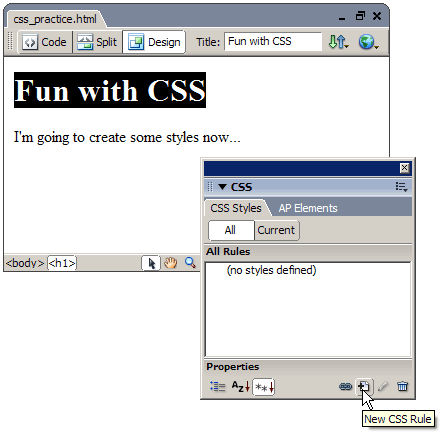440x432 pixels.
Task: Show list view sorted A to Z
Action: [x=241, y=387]
